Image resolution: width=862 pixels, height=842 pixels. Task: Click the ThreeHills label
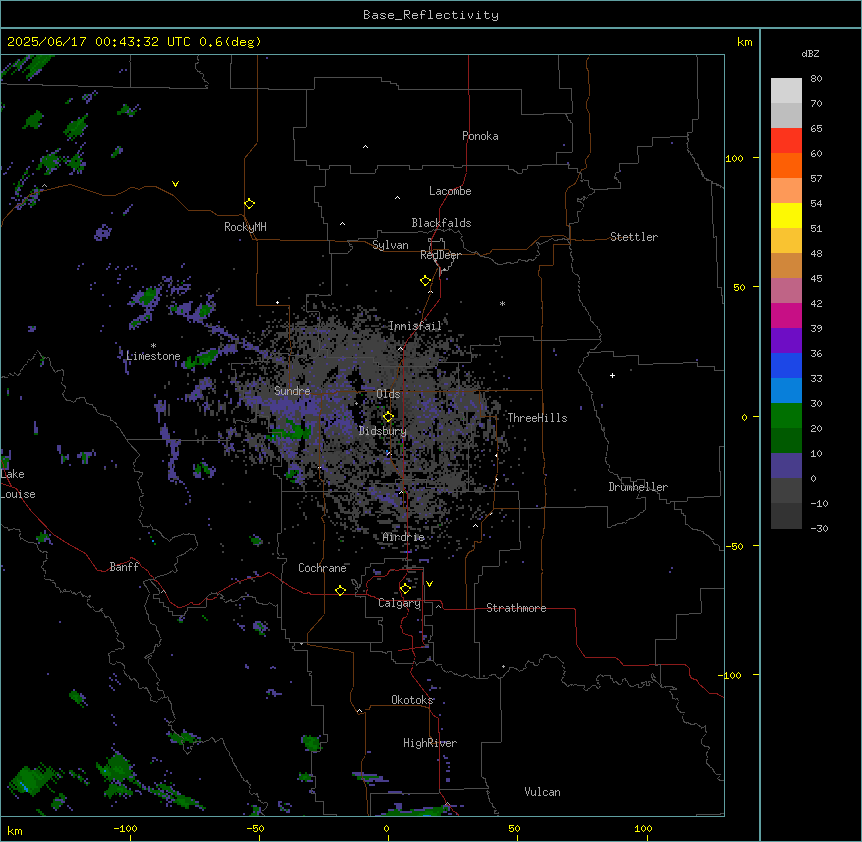[x=537, y=418]
